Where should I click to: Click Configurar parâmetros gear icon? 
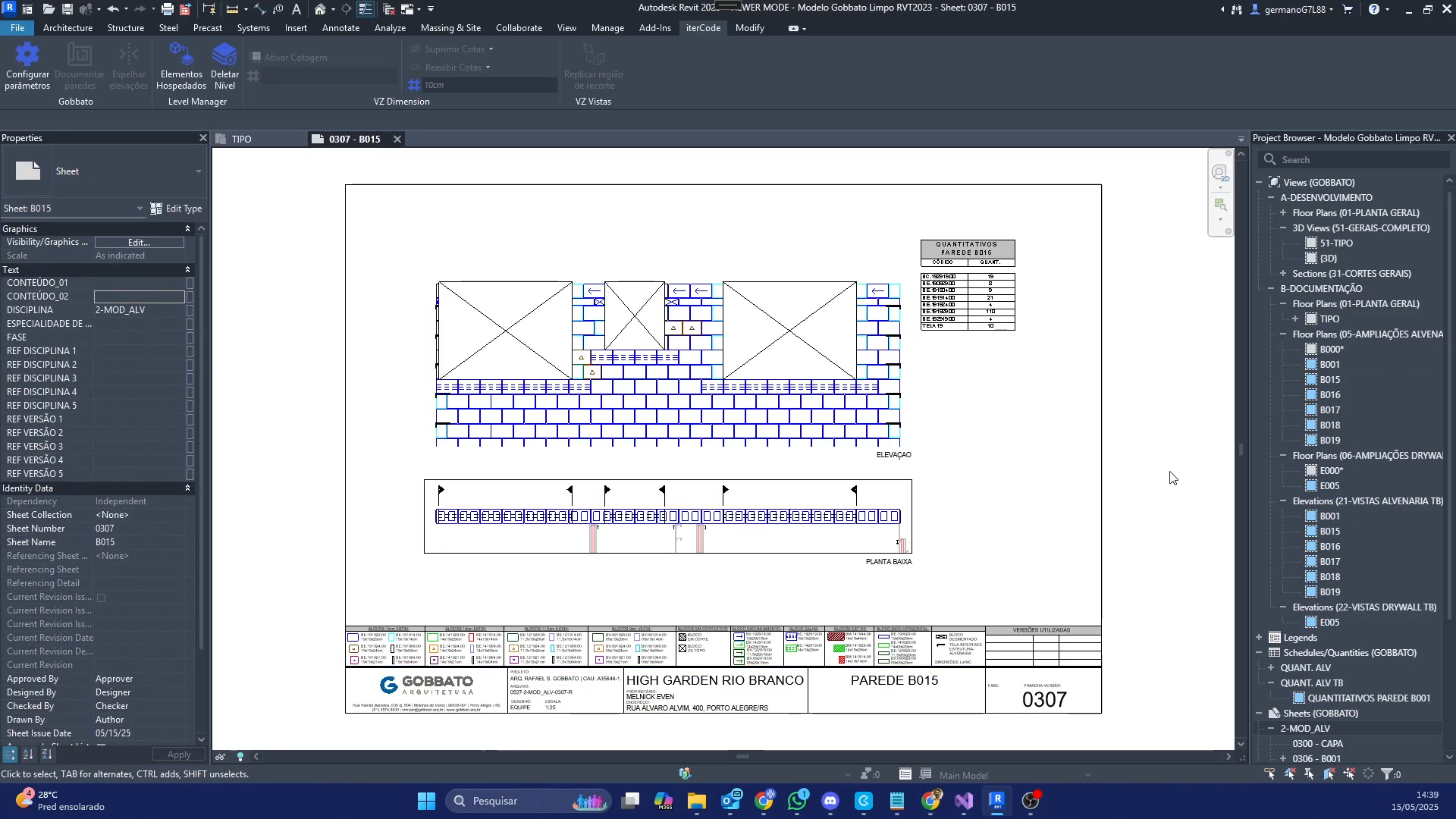[x=27, y=55]
